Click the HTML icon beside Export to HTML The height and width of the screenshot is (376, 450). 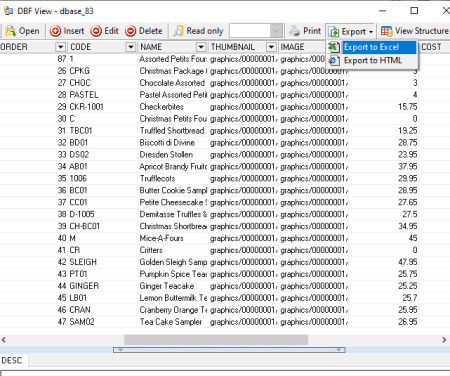333,60
